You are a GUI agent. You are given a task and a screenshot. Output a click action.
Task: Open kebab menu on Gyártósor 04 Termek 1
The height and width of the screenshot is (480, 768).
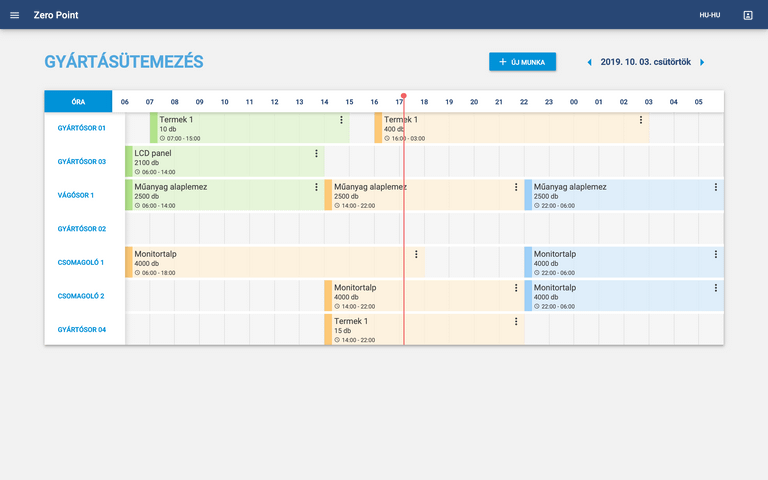[516, 322]
